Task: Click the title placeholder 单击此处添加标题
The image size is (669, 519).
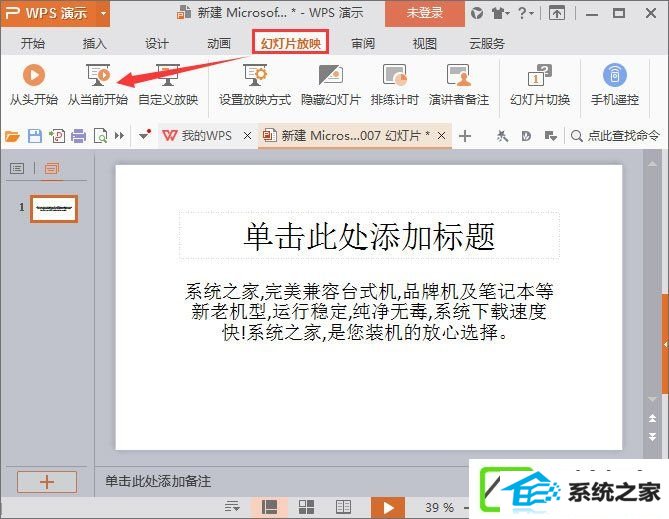Action: click(369, 235)
